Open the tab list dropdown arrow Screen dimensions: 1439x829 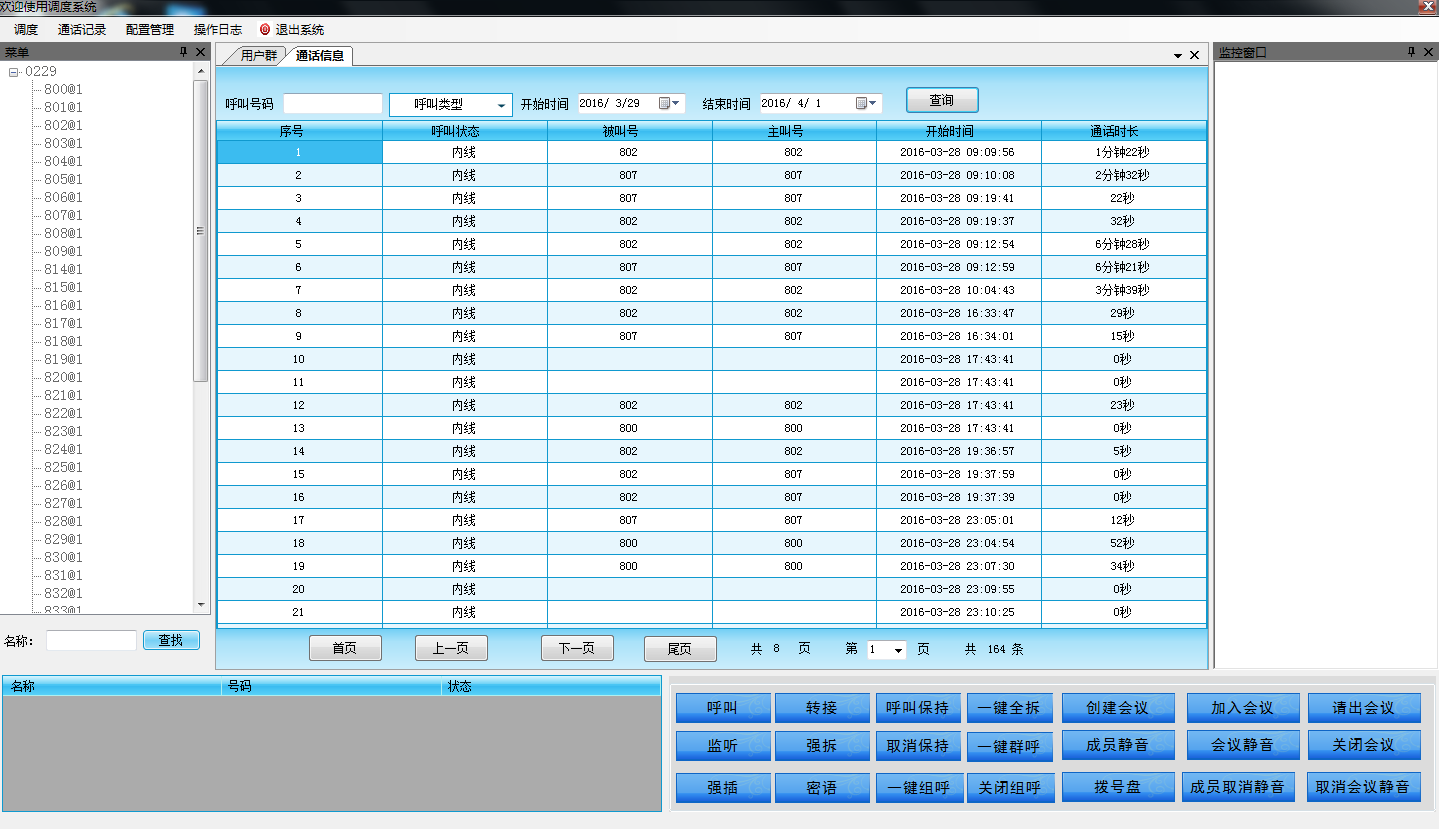[x=1178, y=56]
